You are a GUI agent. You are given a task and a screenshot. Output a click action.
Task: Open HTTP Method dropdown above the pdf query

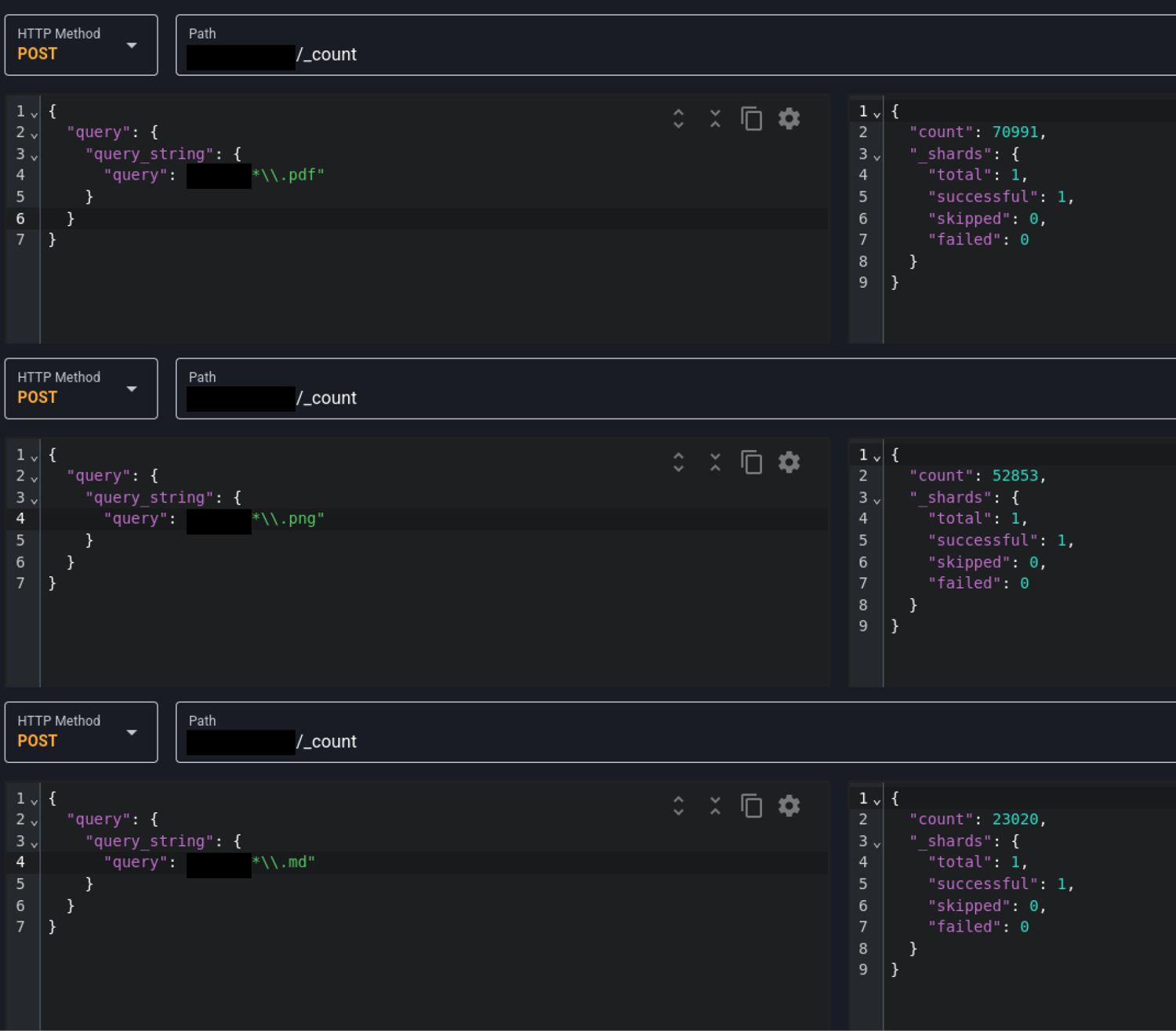82,45
